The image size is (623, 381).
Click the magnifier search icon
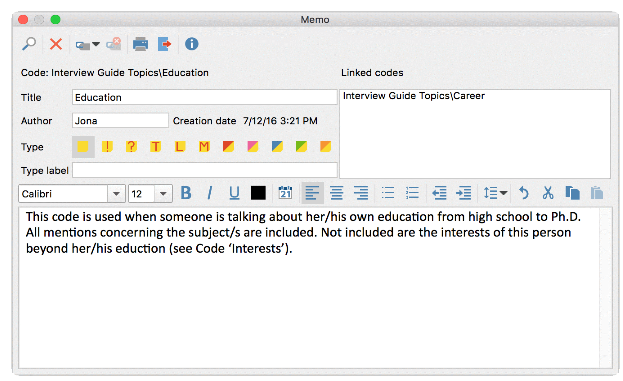pyautogui.click(x=29, y=44)
